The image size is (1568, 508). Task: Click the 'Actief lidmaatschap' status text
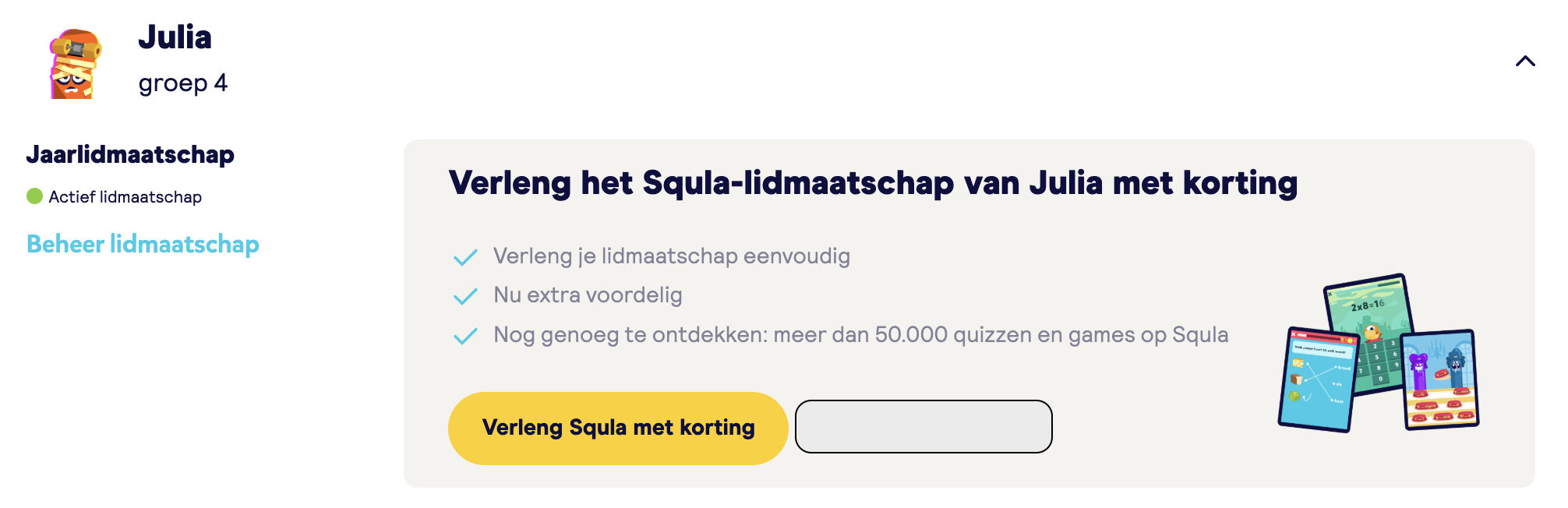pyautogui.click(x=125, y=197)
